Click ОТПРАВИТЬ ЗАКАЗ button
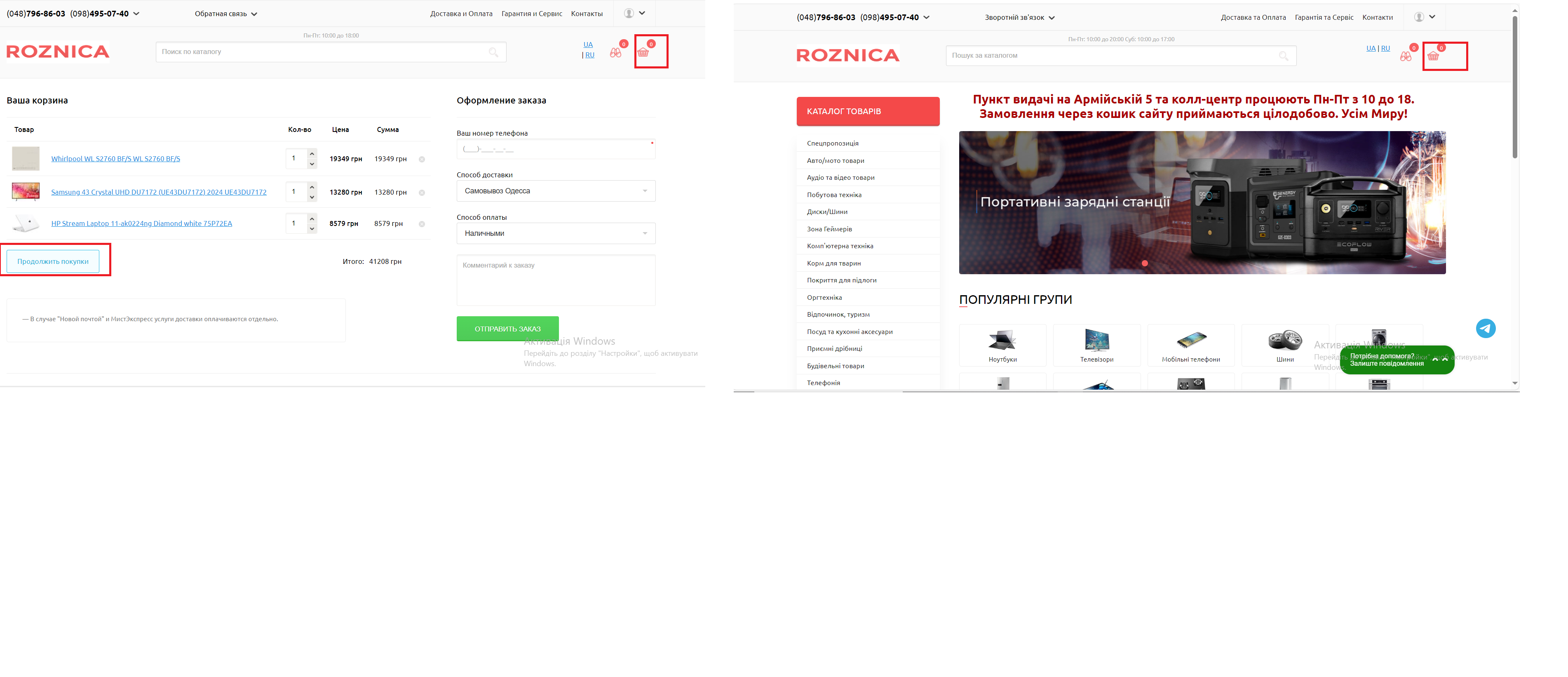 tap(508, 329)
